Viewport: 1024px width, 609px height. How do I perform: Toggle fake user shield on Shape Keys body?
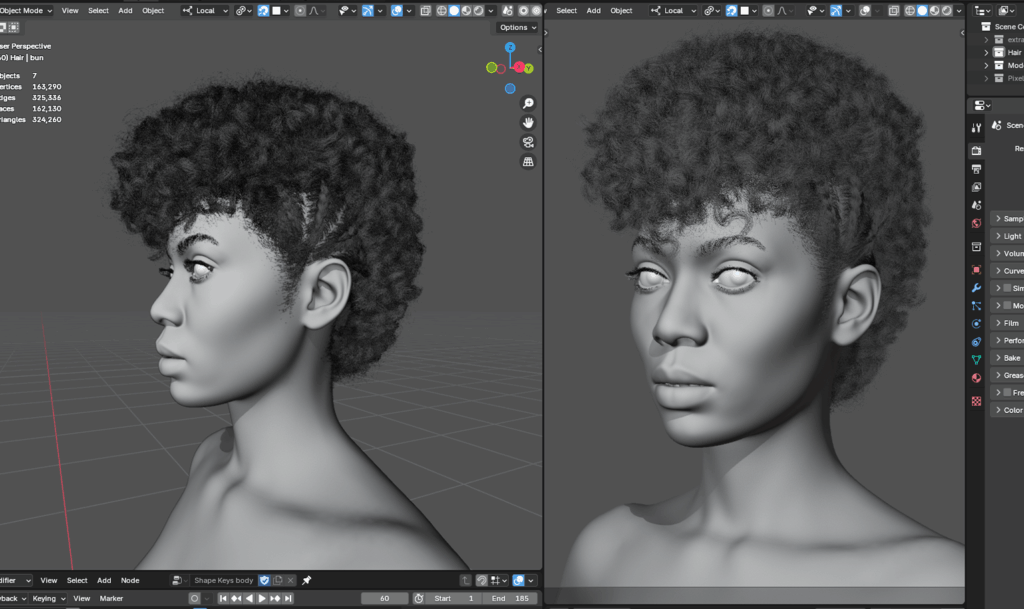(264, 579)
